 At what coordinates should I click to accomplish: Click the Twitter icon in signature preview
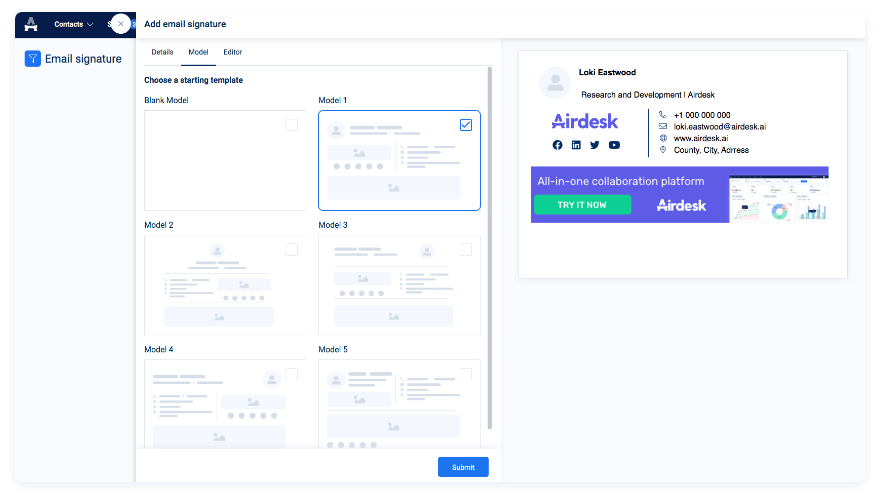(x=595, y=145)
